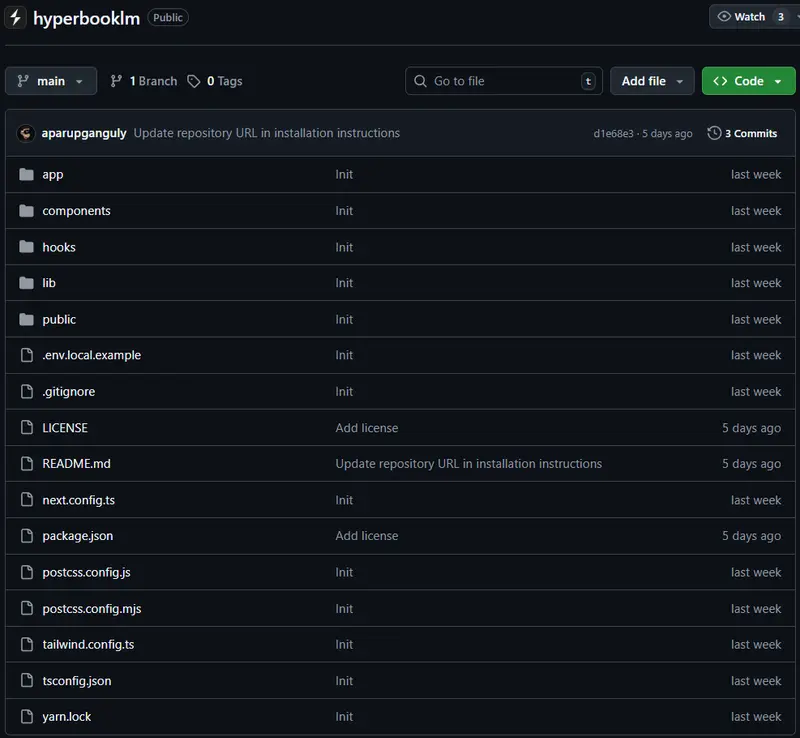Open the green Code dropdown
The height and width of the screenshot is (738, 800).
click(x=748, y=81)
